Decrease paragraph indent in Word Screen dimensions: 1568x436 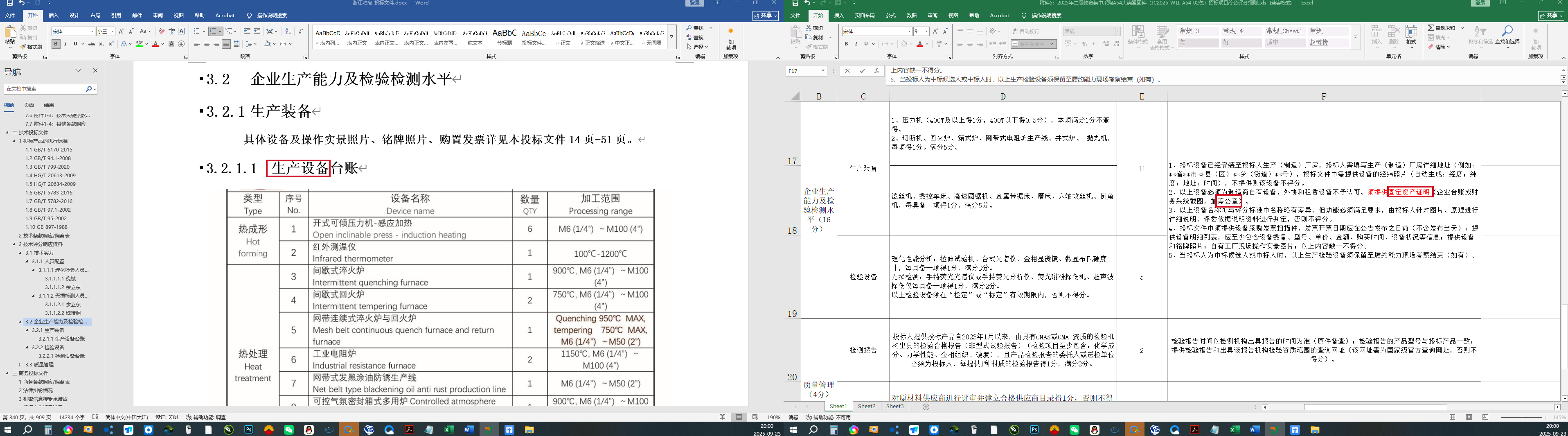coord(246,31)
